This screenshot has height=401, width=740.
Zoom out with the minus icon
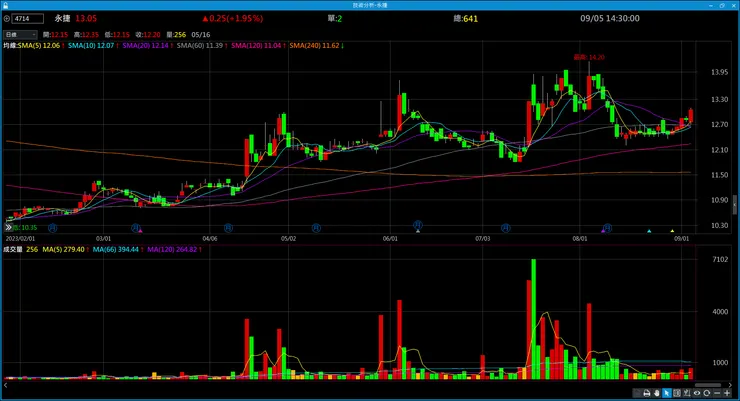click(717, 393)
